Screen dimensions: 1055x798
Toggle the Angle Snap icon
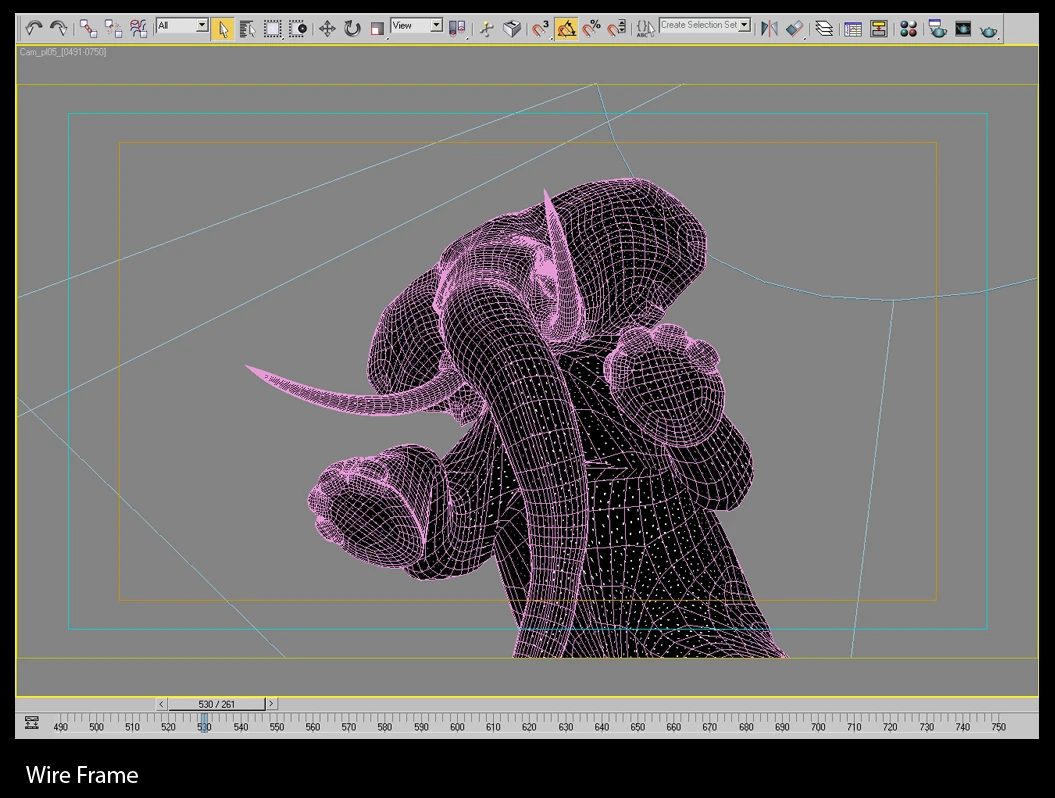pyautogui.click(x=567, y=29)
